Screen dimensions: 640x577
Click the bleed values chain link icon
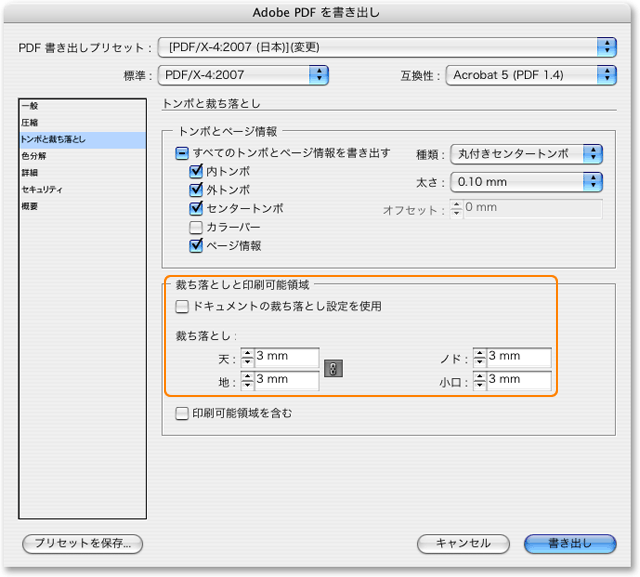click(x=335, y=368)
